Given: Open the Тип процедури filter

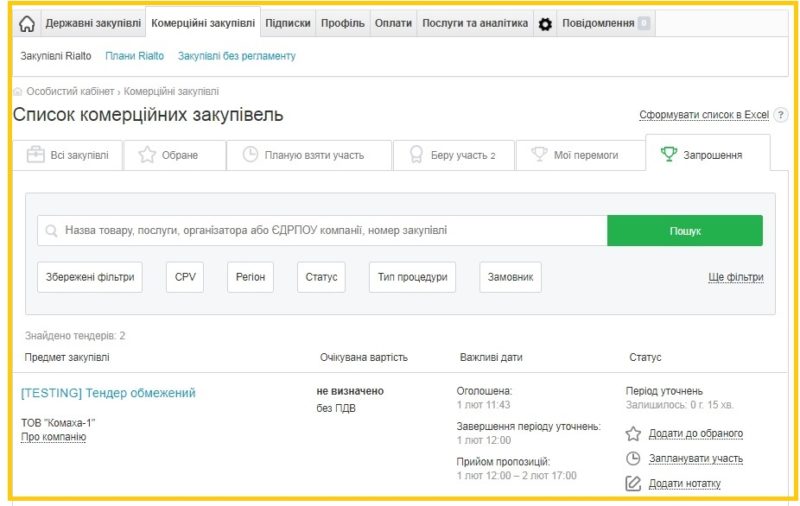Looking at the screenshot, I should (412, 277).
